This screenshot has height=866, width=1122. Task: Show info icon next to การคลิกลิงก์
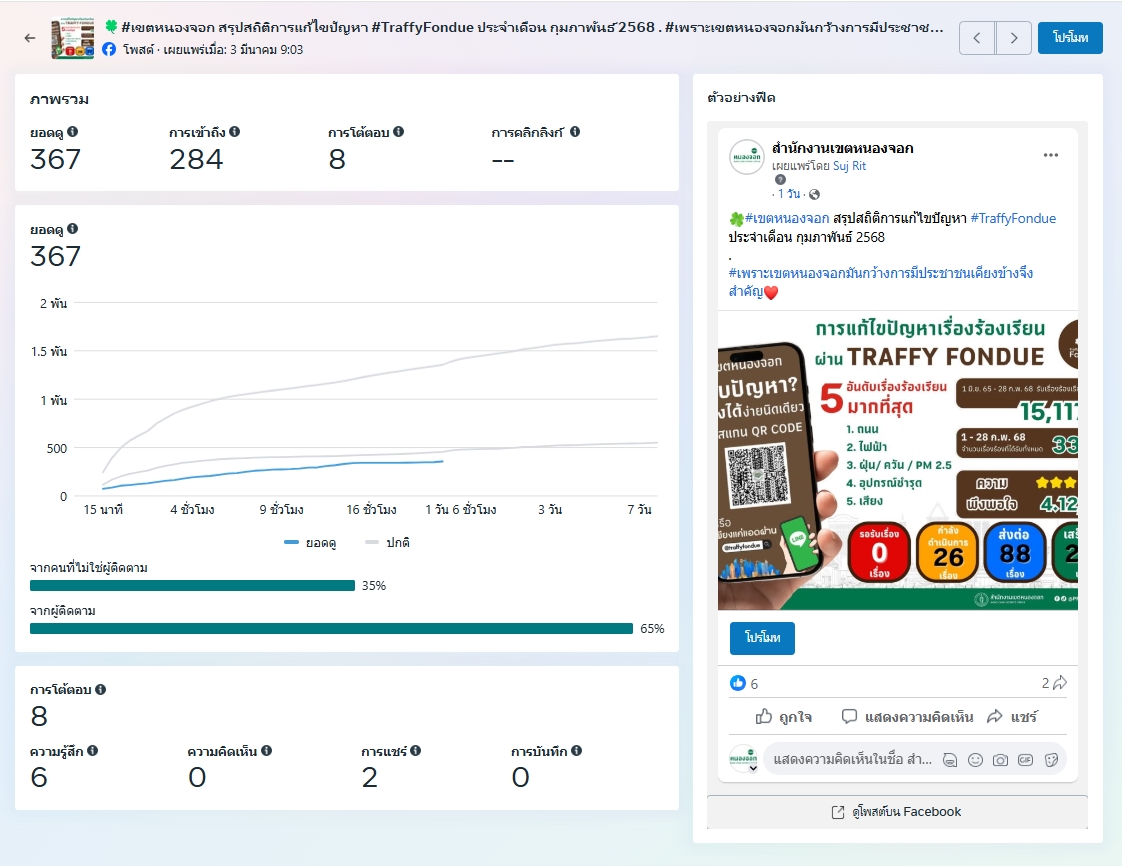point(575,132)
